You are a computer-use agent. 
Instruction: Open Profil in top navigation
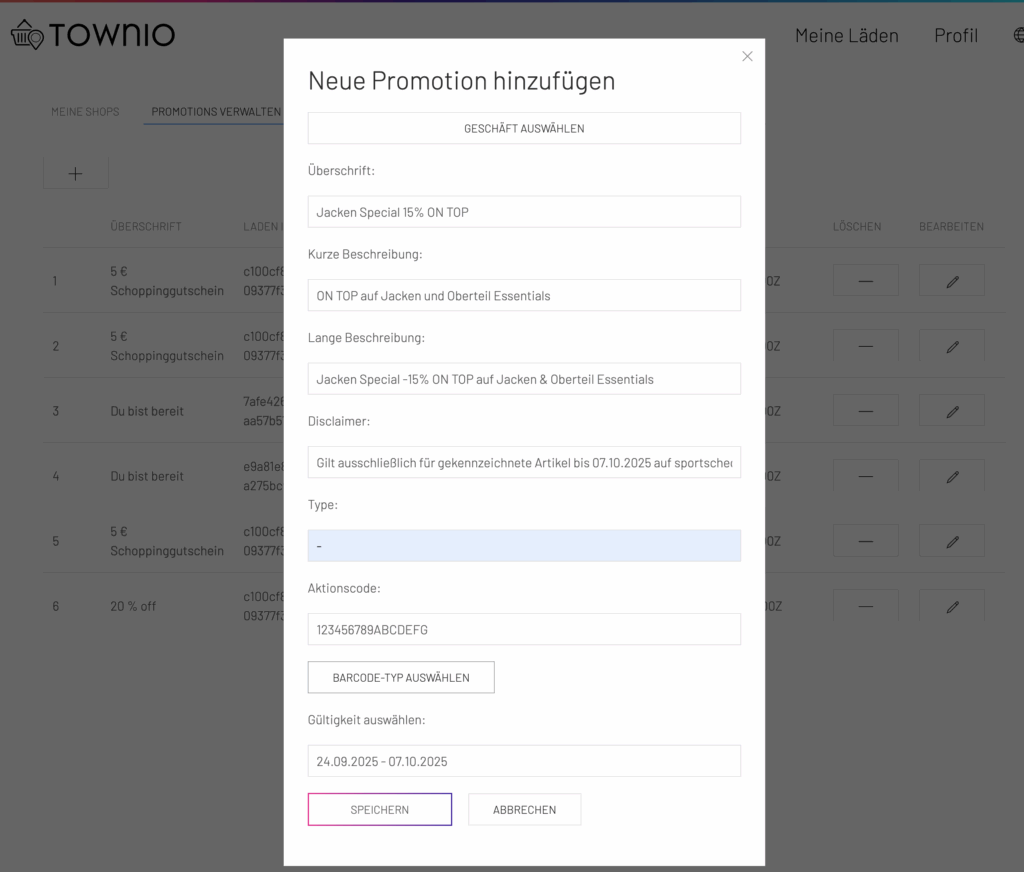[x=955, y=35]
